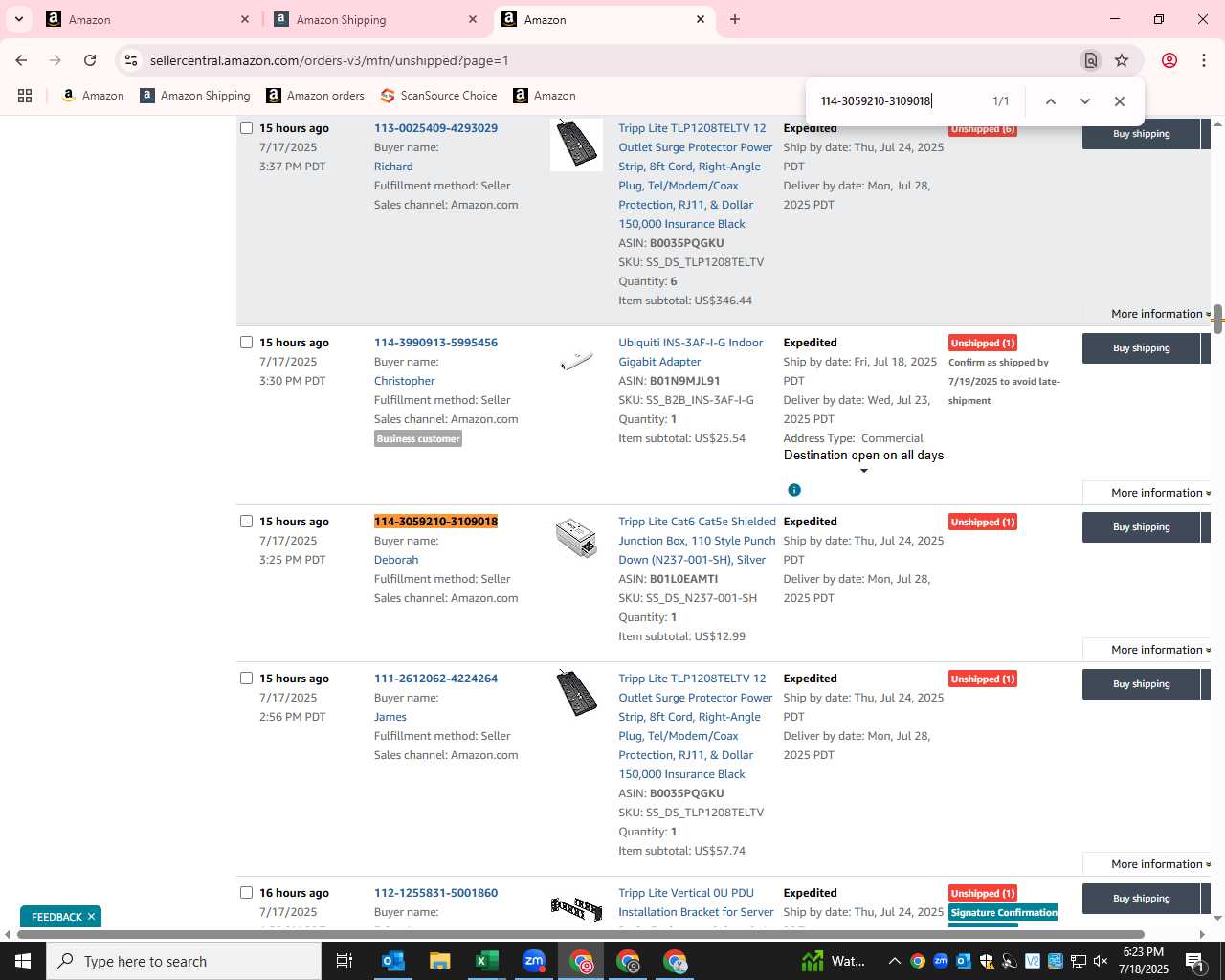Bookmark this page with the star icon
1225x980 pixels.
click(x=1122, y=60)
